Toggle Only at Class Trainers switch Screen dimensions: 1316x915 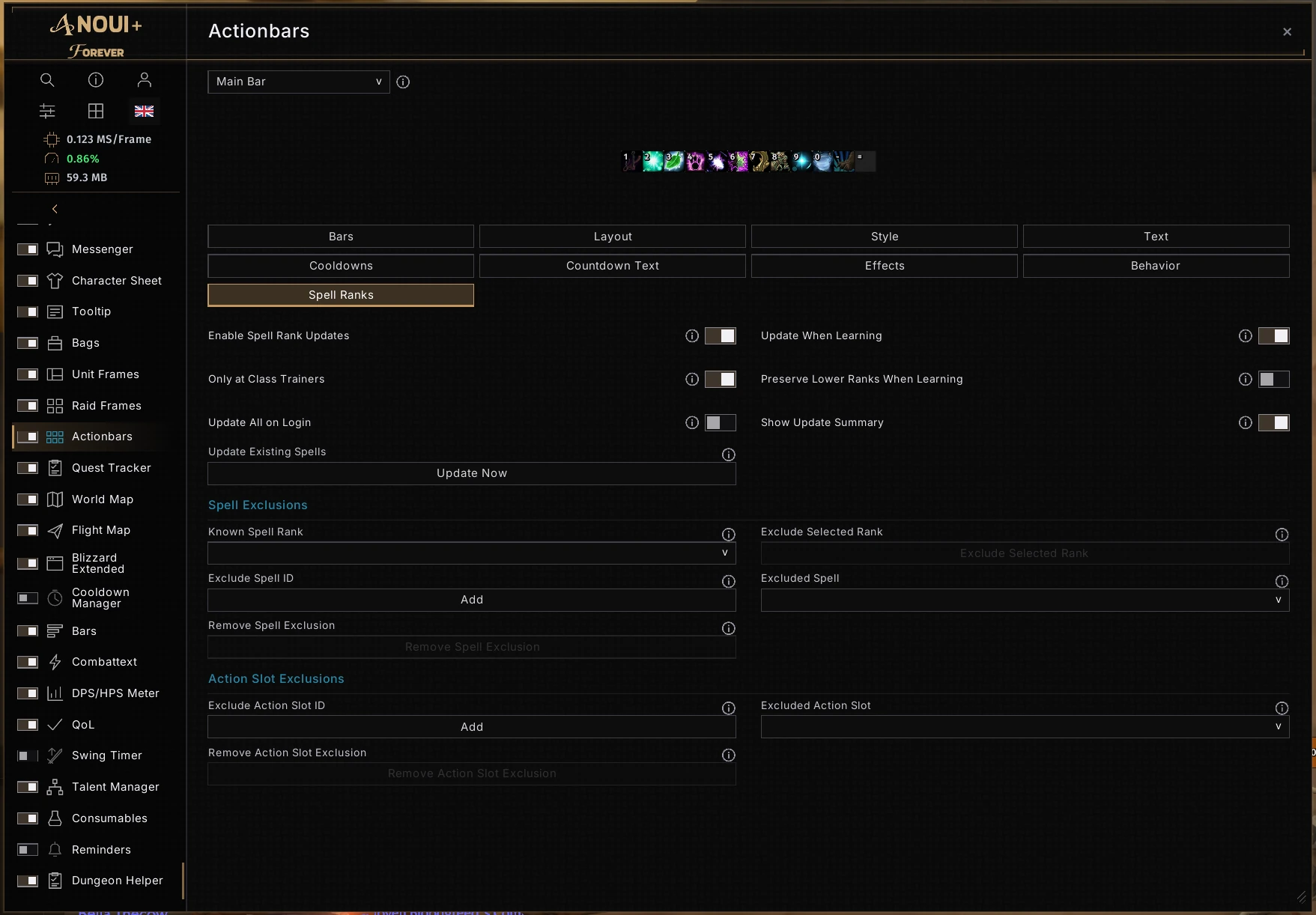(x=721, y=380)
